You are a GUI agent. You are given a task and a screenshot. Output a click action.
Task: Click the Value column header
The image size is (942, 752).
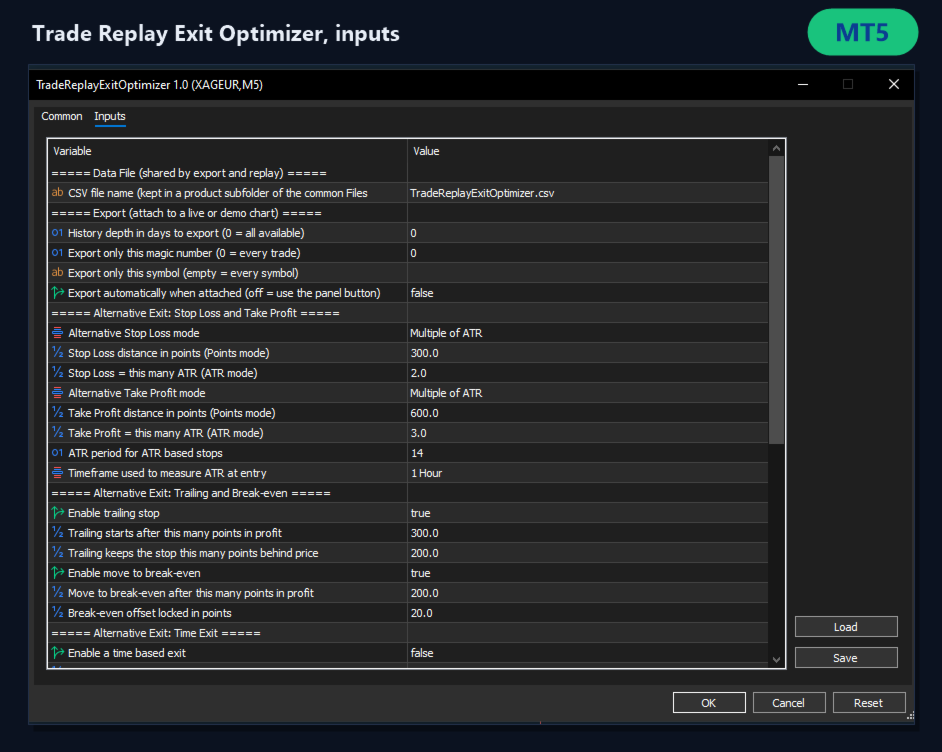pos(588,151)
